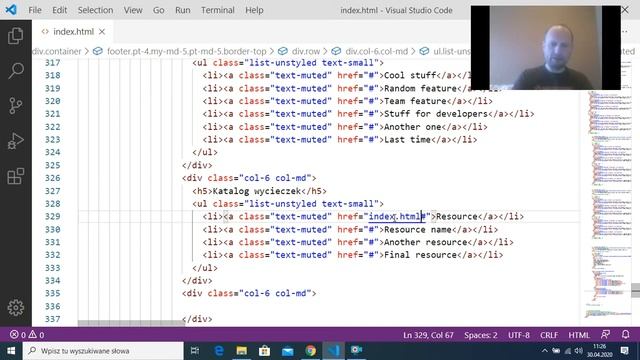
Task: Show hidden system tray icons
Action: (544, 351)
